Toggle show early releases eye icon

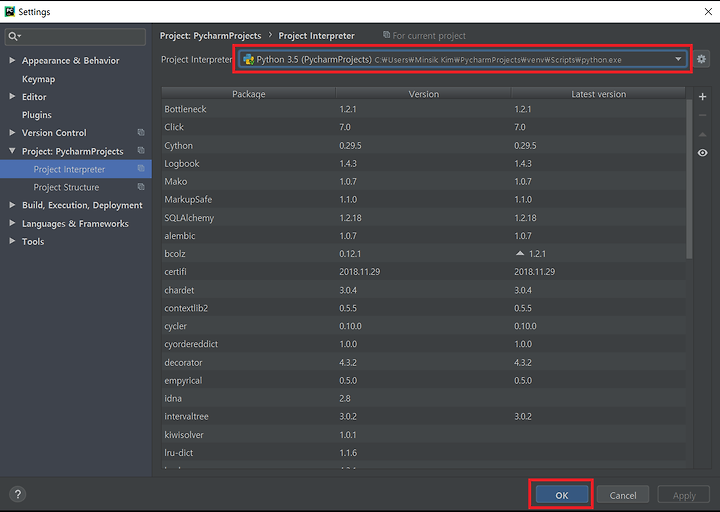702,153
